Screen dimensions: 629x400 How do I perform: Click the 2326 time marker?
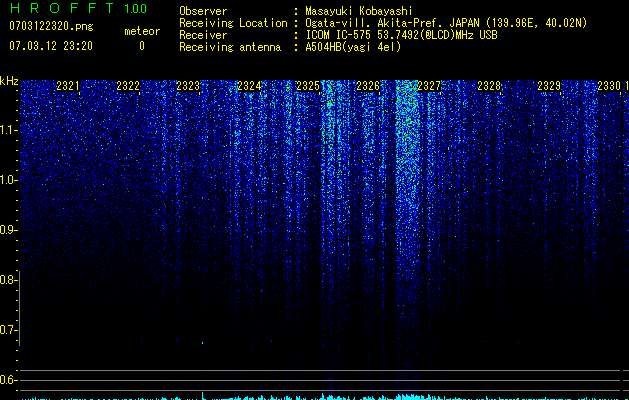tap(368, 85)
